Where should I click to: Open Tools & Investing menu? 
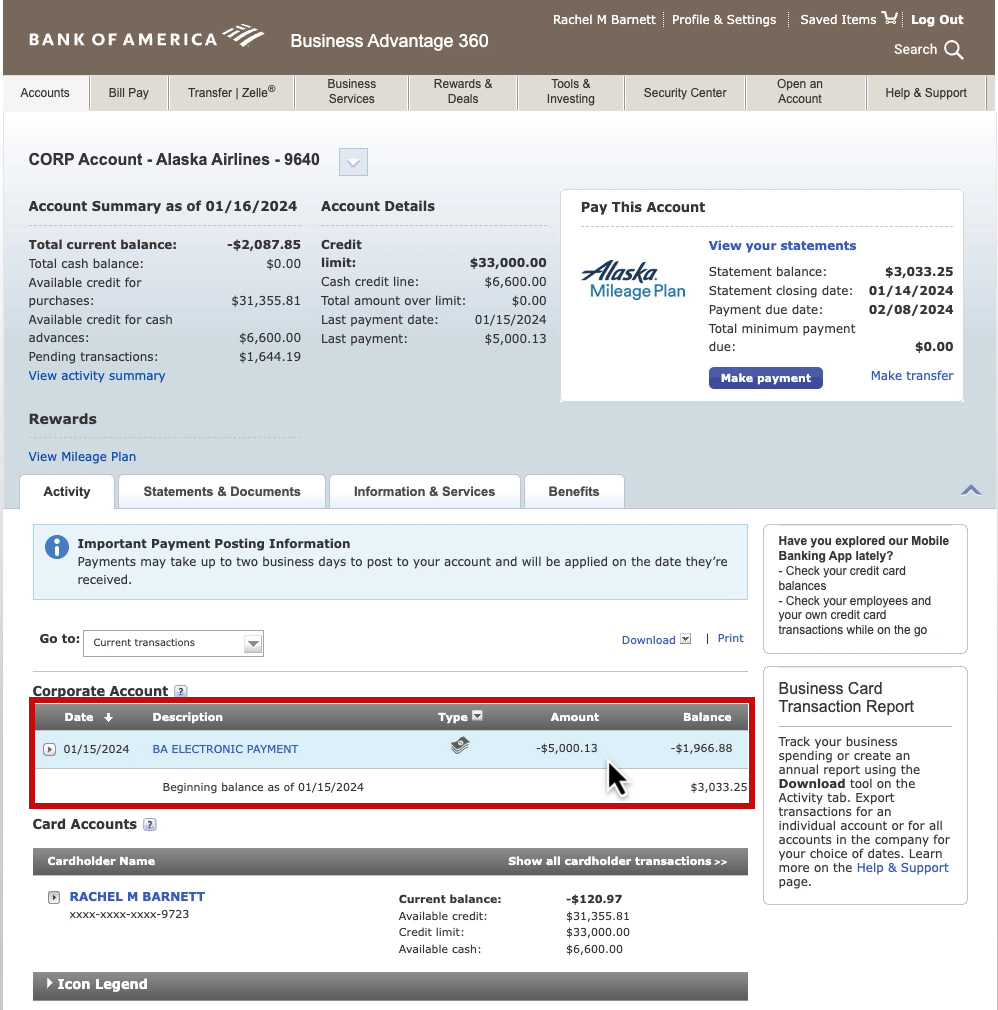(x=570, y=91)
